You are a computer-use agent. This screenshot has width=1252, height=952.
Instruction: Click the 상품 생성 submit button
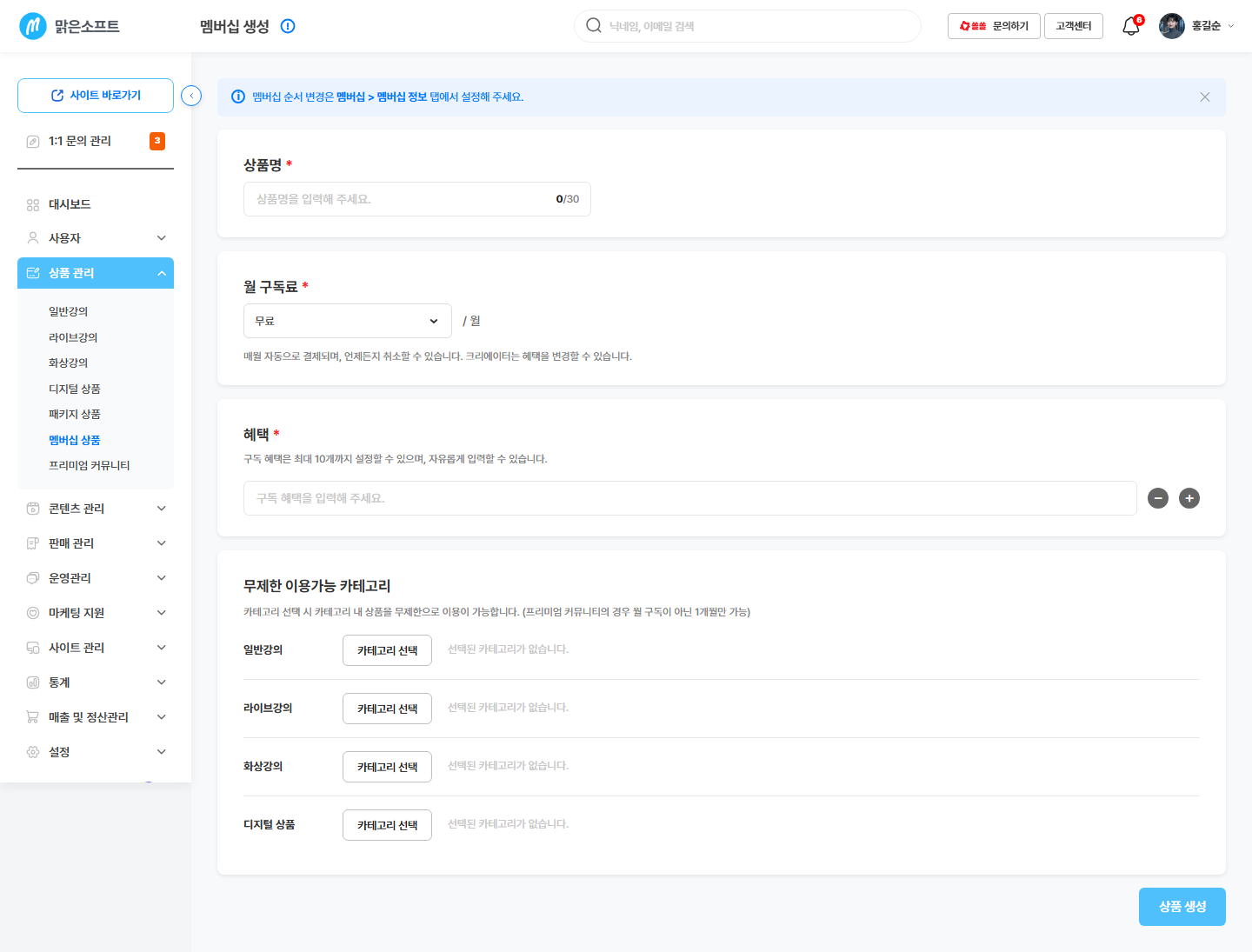click(1182, 907)
